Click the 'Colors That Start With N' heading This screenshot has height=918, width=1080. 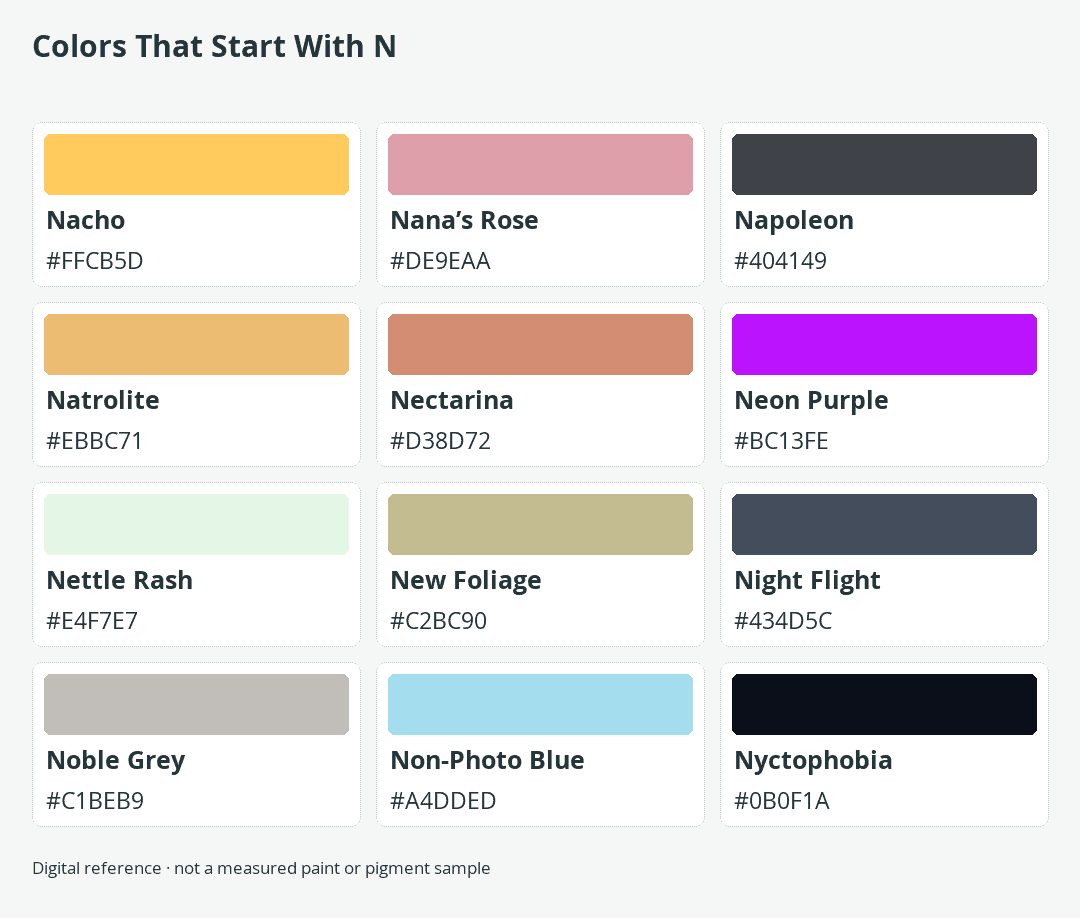pyautogui.click(x=214, y=46)
